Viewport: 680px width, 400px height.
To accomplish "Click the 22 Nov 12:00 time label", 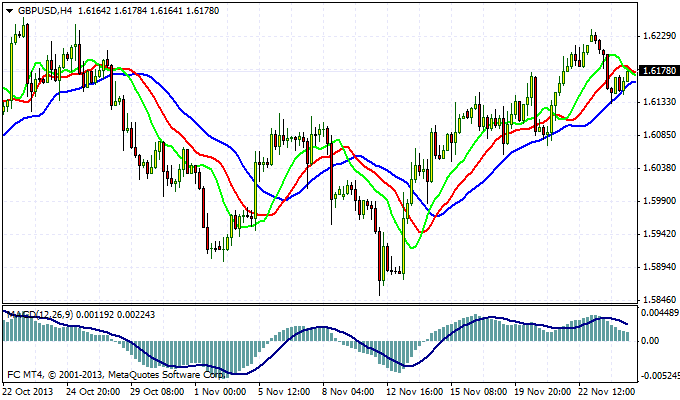I will [x=607, y=392].
